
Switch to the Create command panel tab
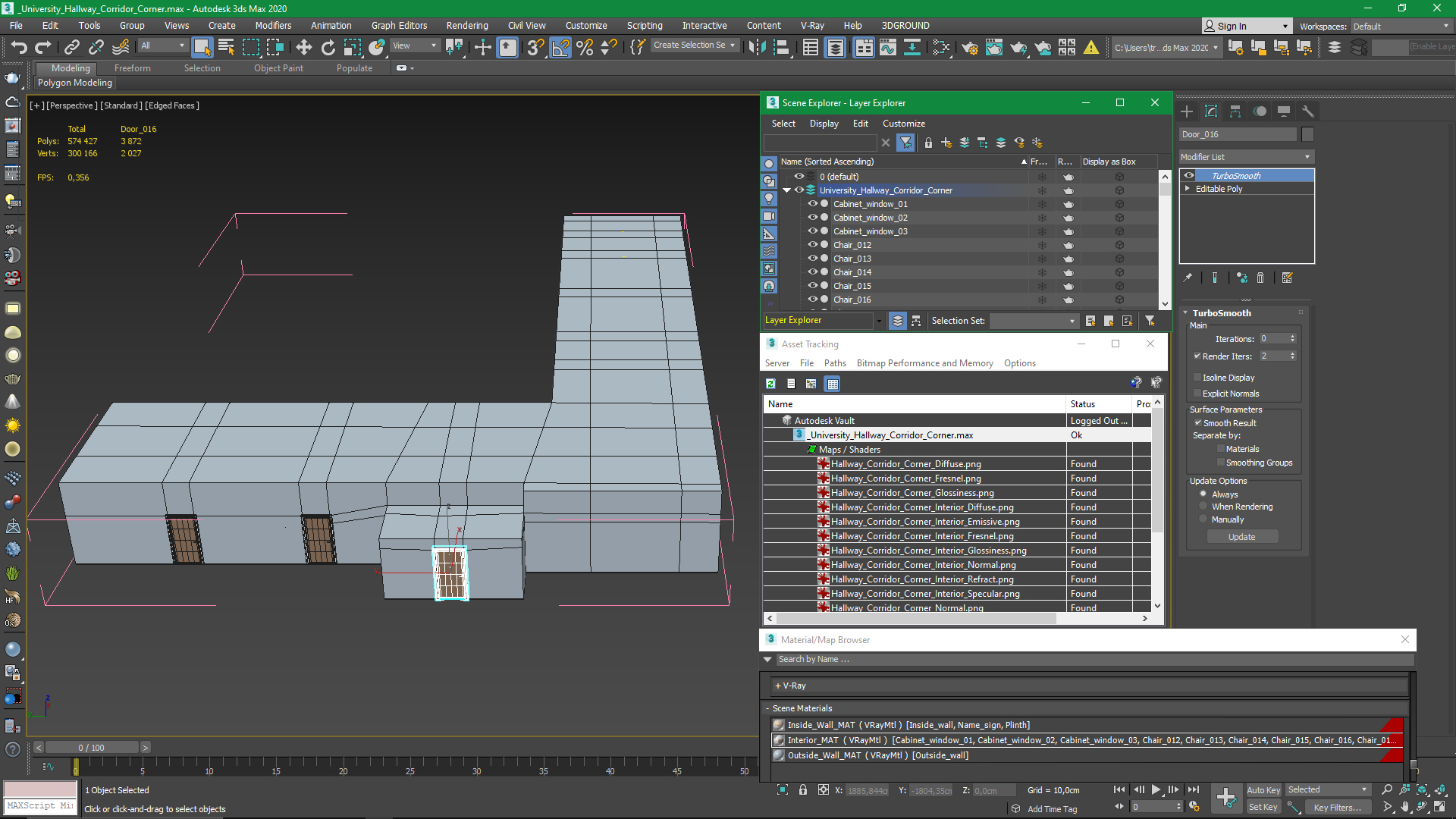click(x=1187, y=111)
